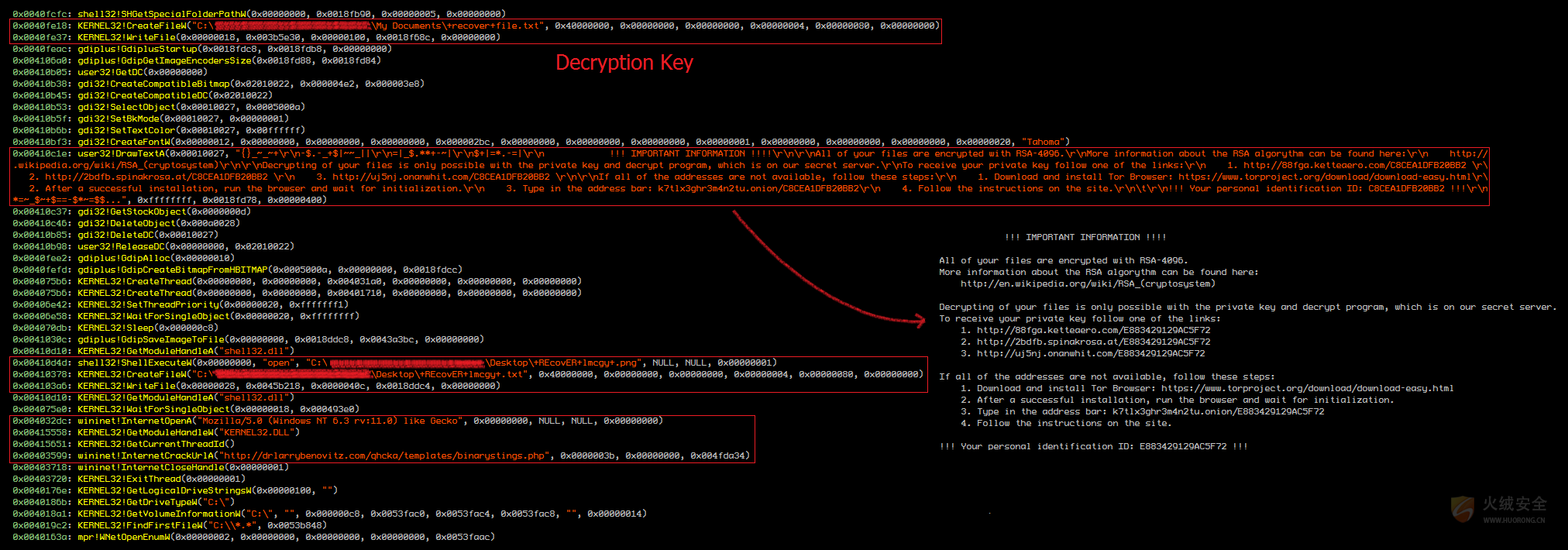Click the personal identification ID line in the note
1568x550 pixels.
pos(1093,447)
